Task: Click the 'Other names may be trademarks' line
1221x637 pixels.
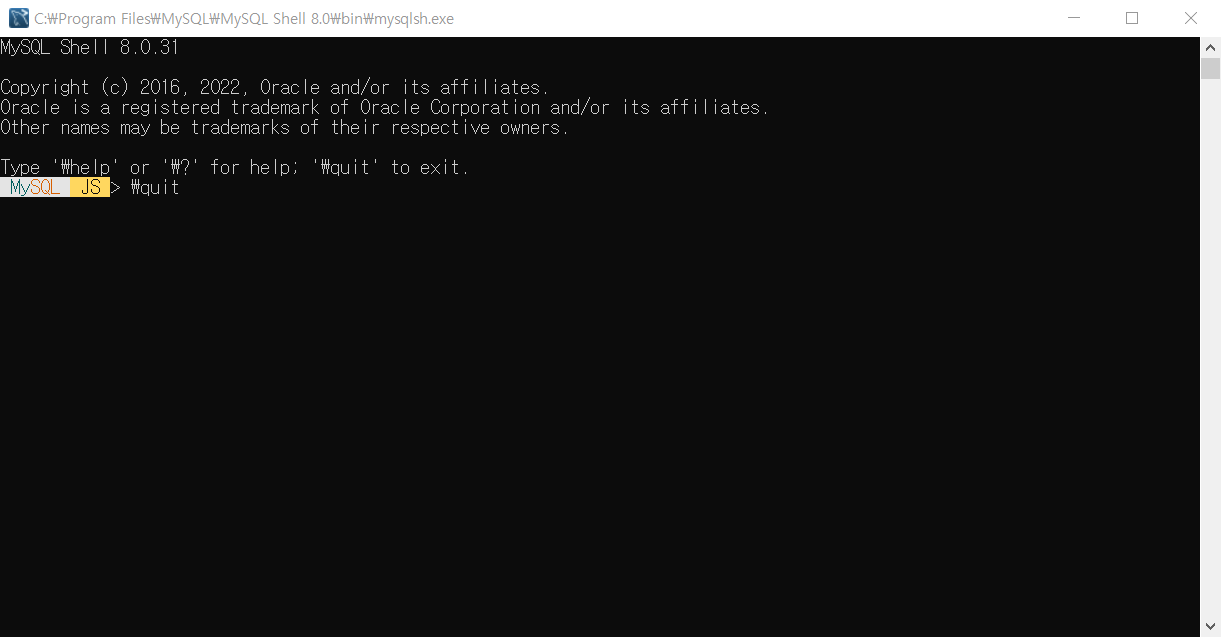Action: [x=285, y=127]
